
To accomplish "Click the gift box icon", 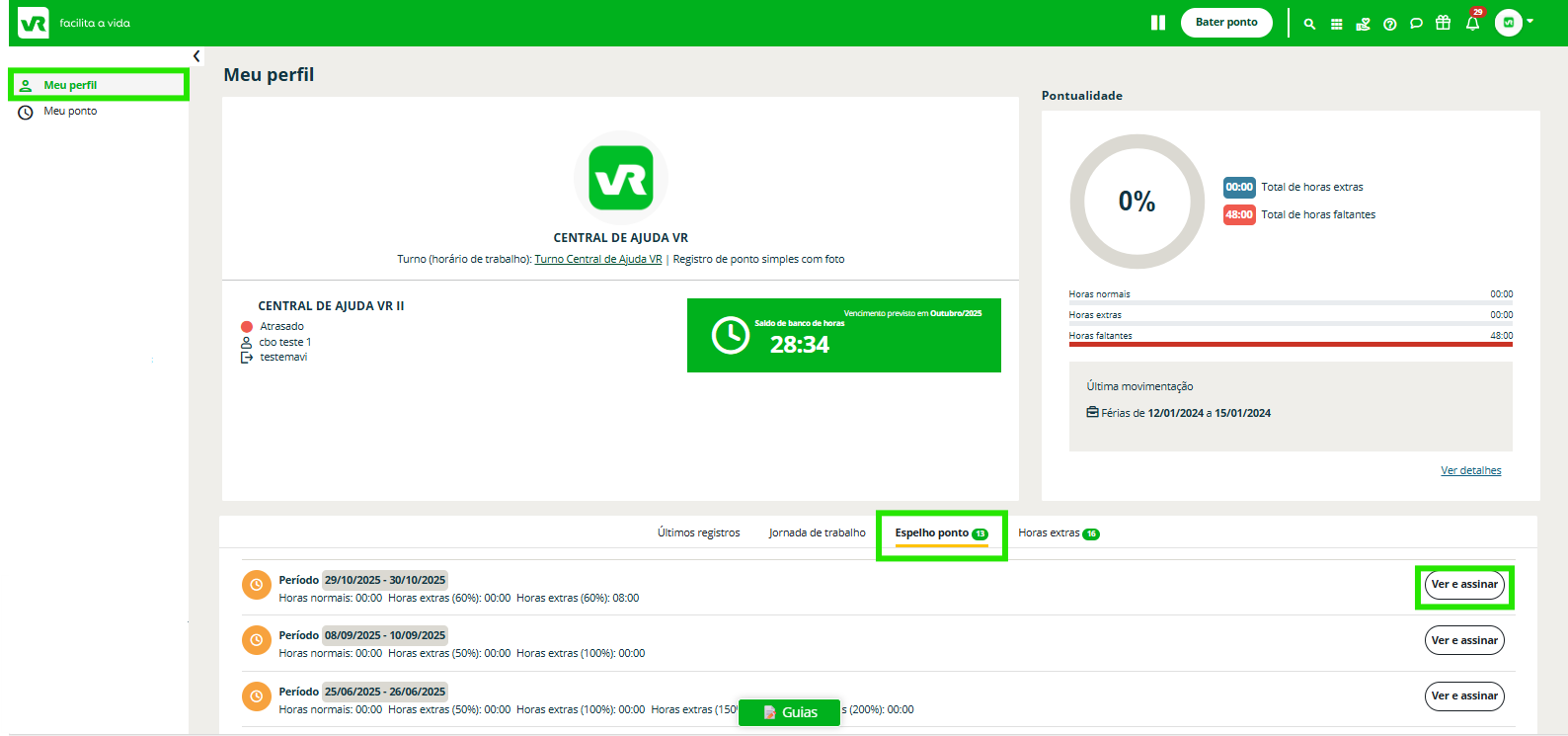I will click(1443, 23).
